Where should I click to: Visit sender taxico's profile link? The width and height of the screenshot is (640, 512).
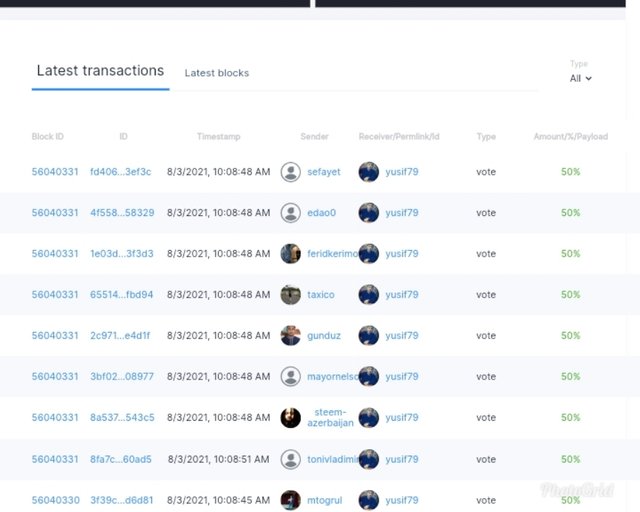pyautogui.click(x=321, y=294)
